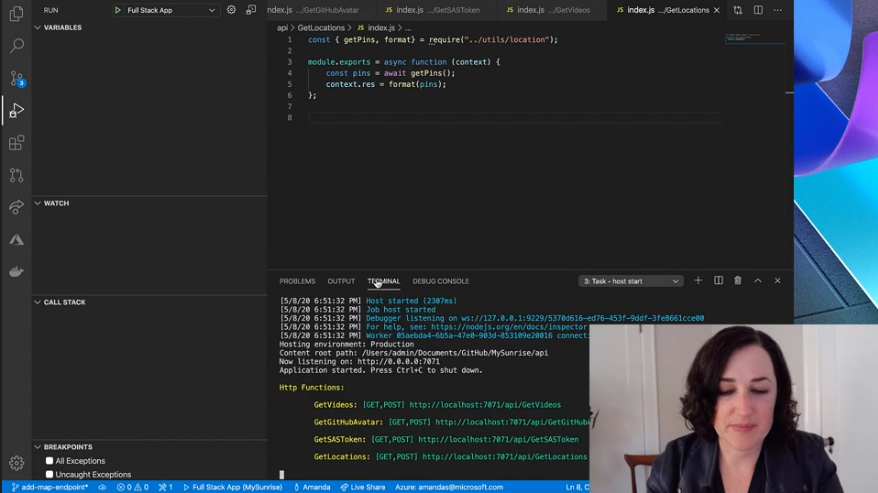Open the Search view in activity bar
Screen dimensions: 878x493
tap(16, 46)
